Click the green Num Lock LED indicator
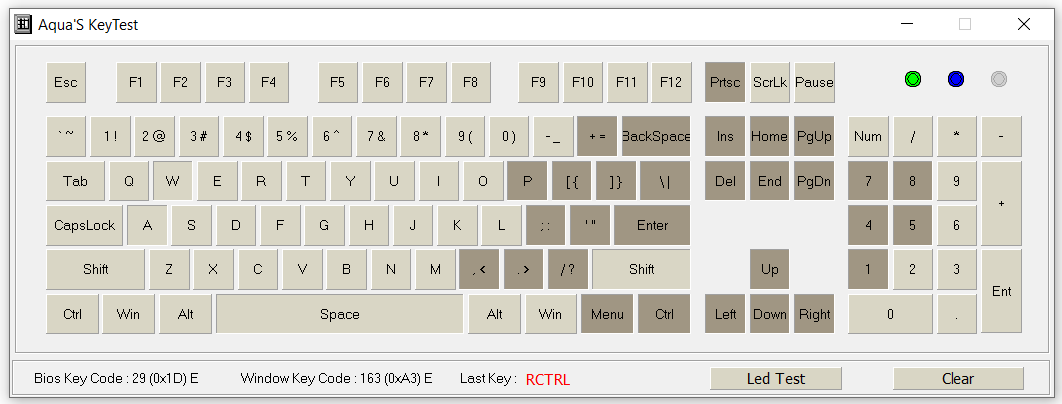The image size is (1062, 404). pos(912,79)
